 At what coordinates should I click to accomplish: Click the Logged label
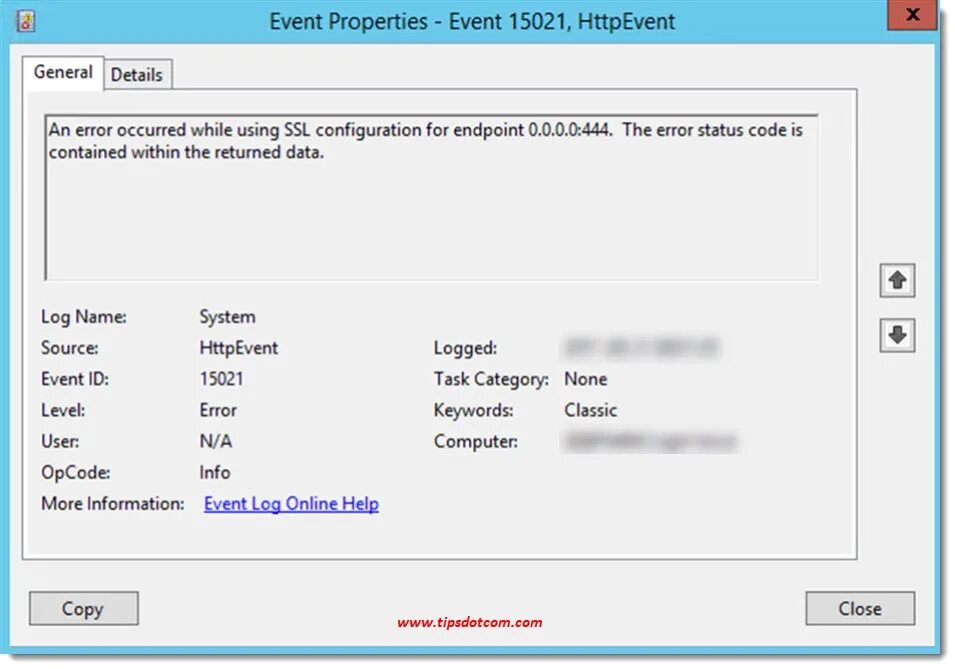click(x=465, y=348)
